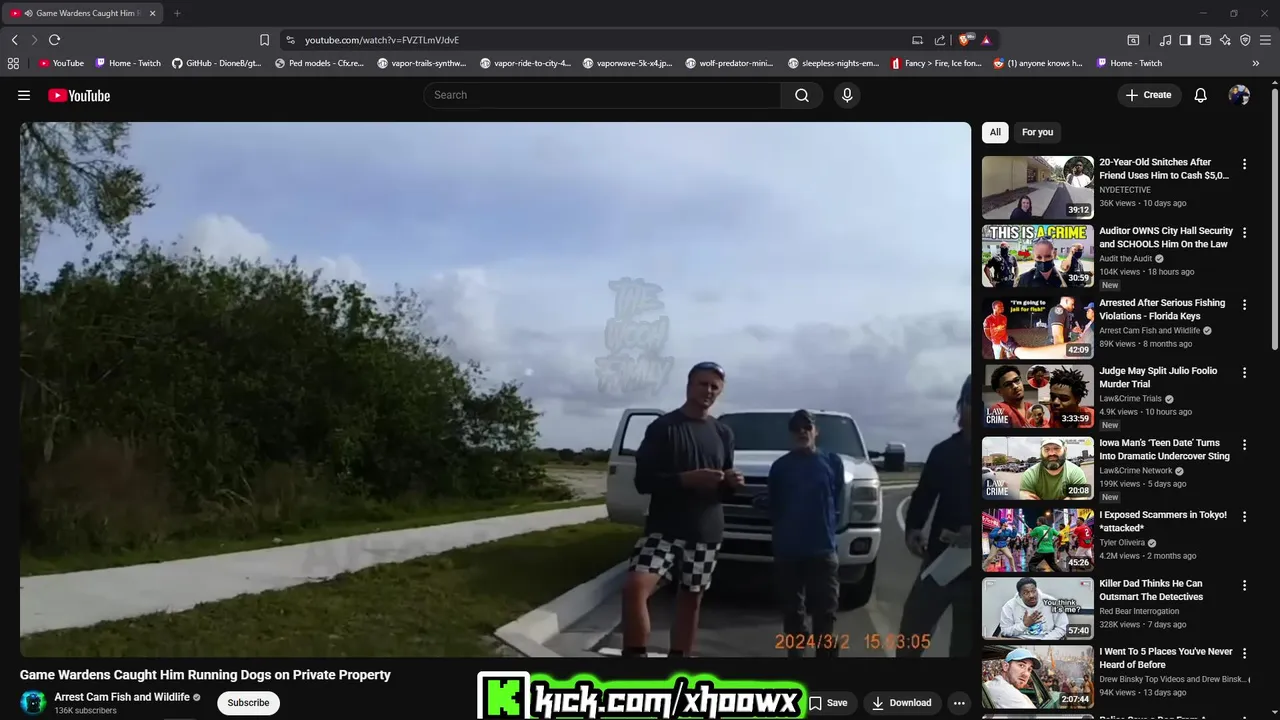Click the Download button
The height and width of the screenshot is (720, 1280).
pos(902,703)
